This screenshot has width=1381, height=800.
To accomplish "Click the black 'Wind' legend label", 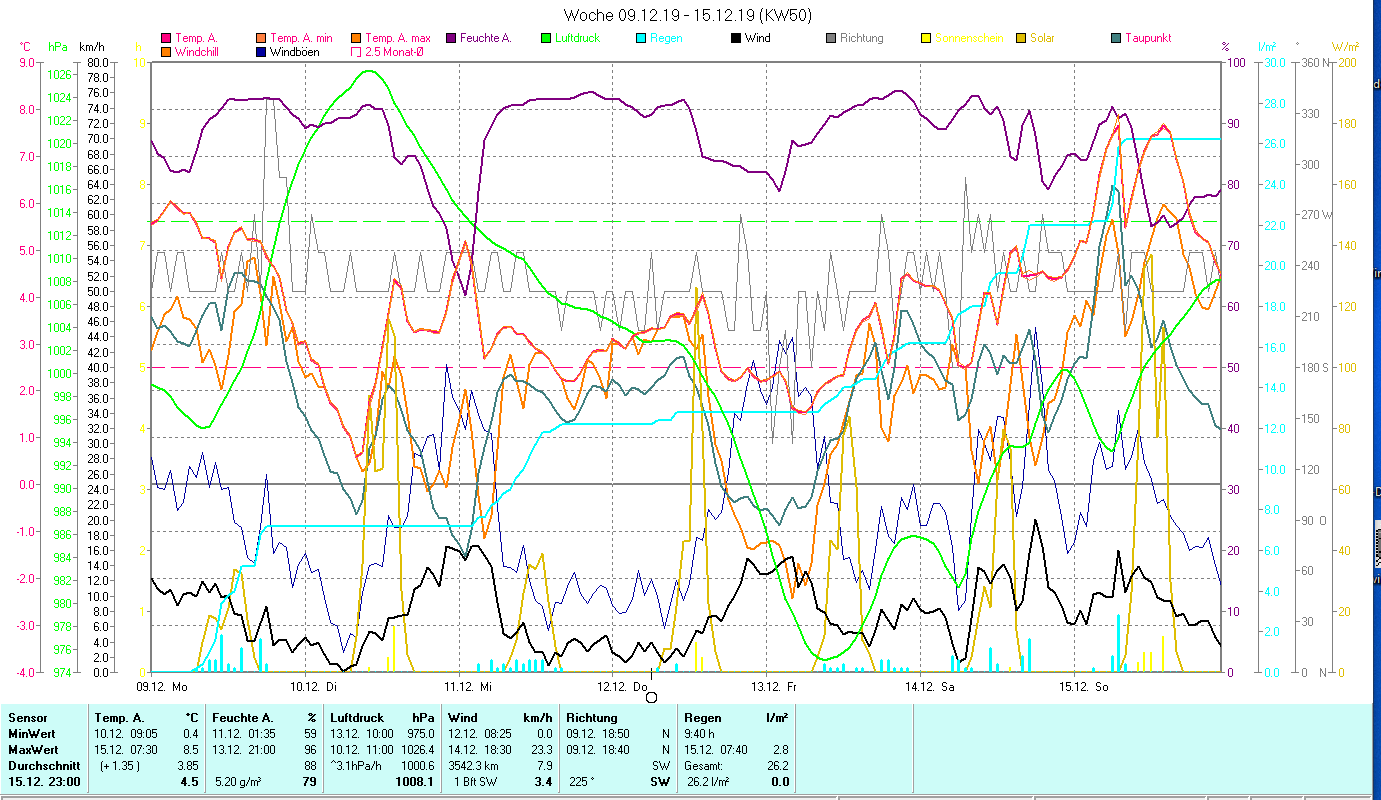I will [x=758, y=38].
